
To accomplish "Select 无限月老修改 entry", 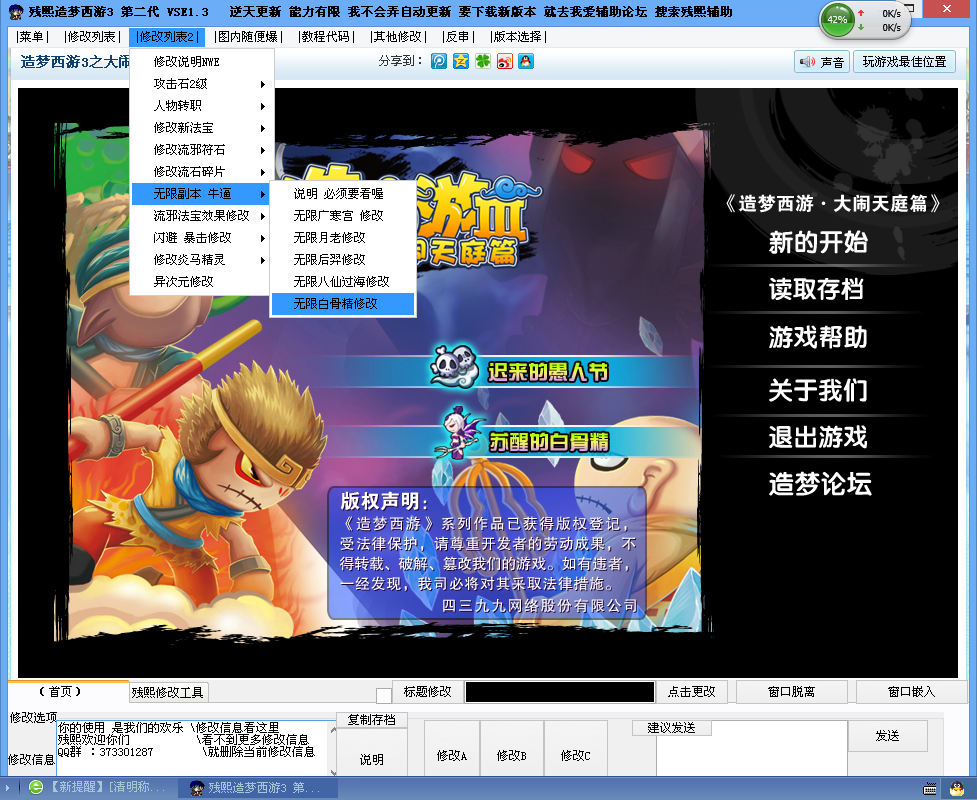I will click(x=343, y=237).
